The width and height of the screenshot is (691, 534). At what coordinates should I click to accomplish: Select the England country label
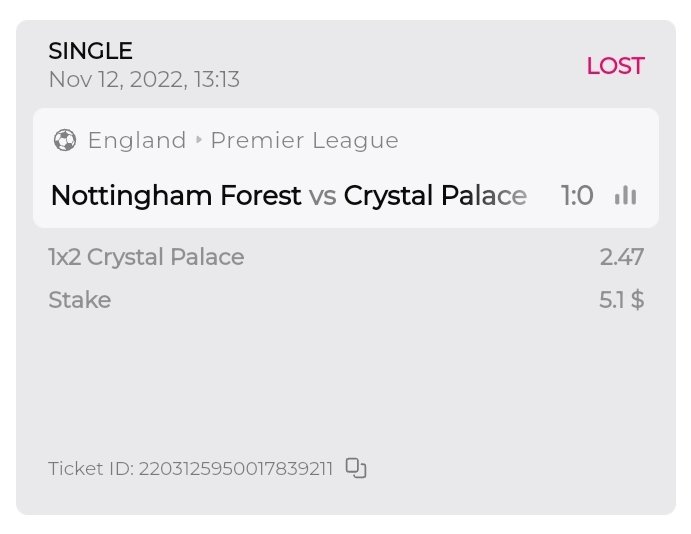tap(137, 141)
